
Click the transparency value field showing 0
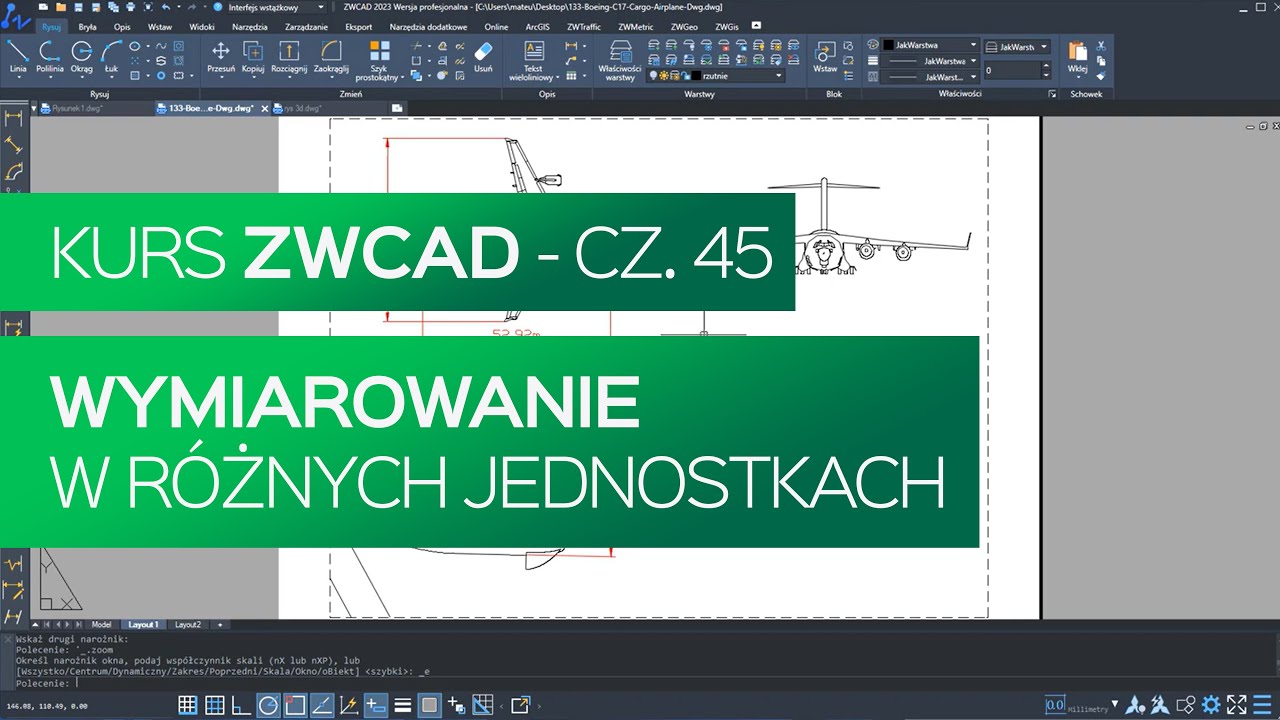pyautogui.click(x=1012, y=70)
